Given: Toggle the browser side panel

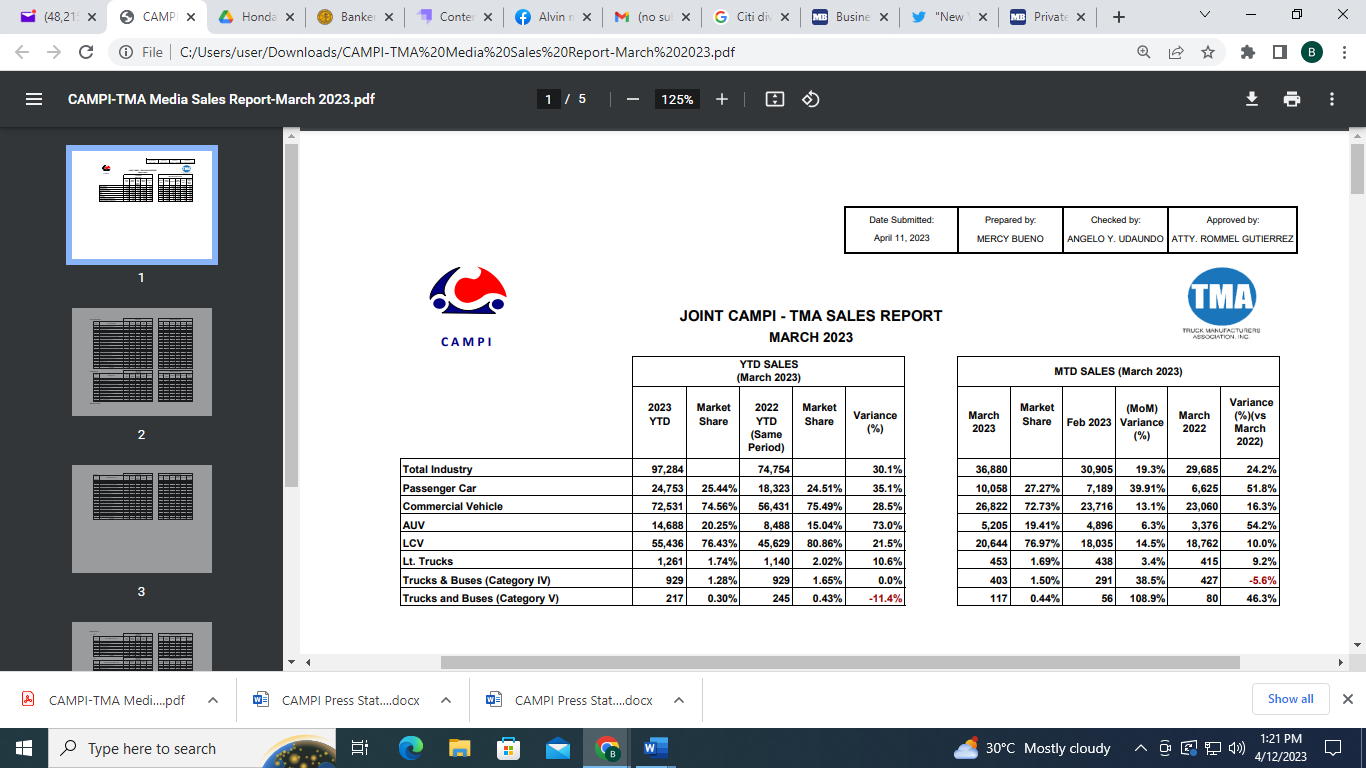Looking at the screenshot, I should pyautogui.click(x=1279, y=52).
